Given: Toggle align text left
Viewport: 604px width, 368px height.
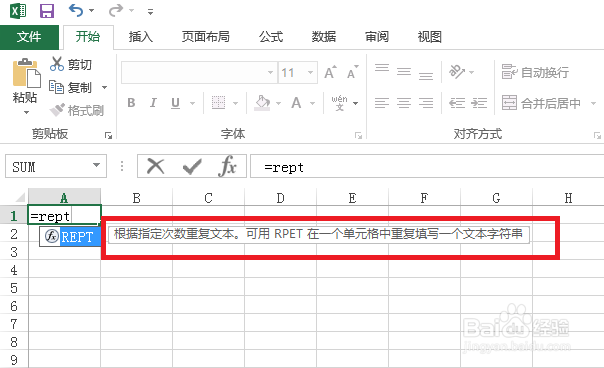Looking at the screenshot, I should [382, 103].
